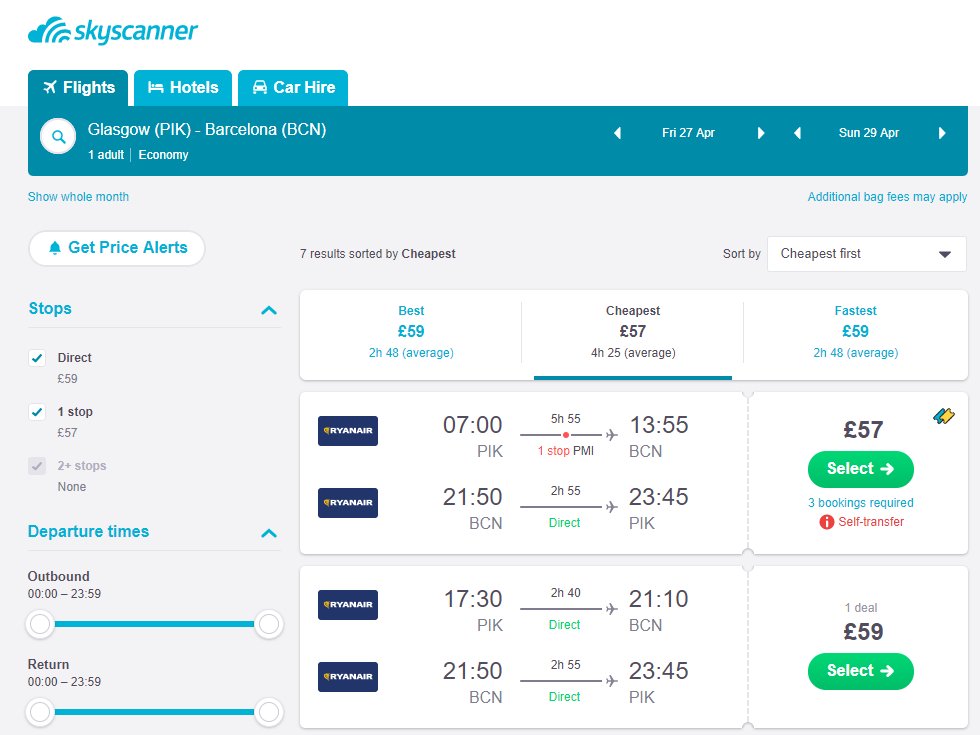980x735 pixels.
Task: Click the plane icon on the Flights tab
Action: click(x=49, y=87)
